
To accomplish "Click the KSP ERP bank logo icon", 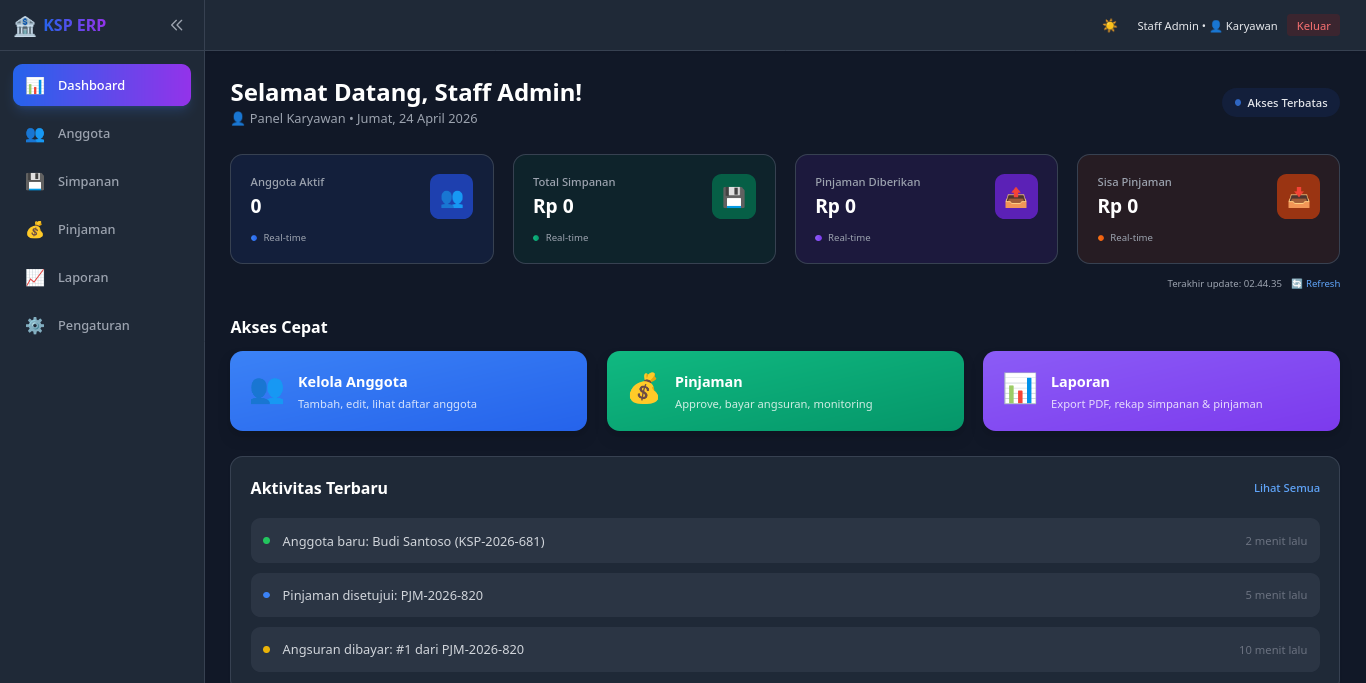I will (24, 26).
